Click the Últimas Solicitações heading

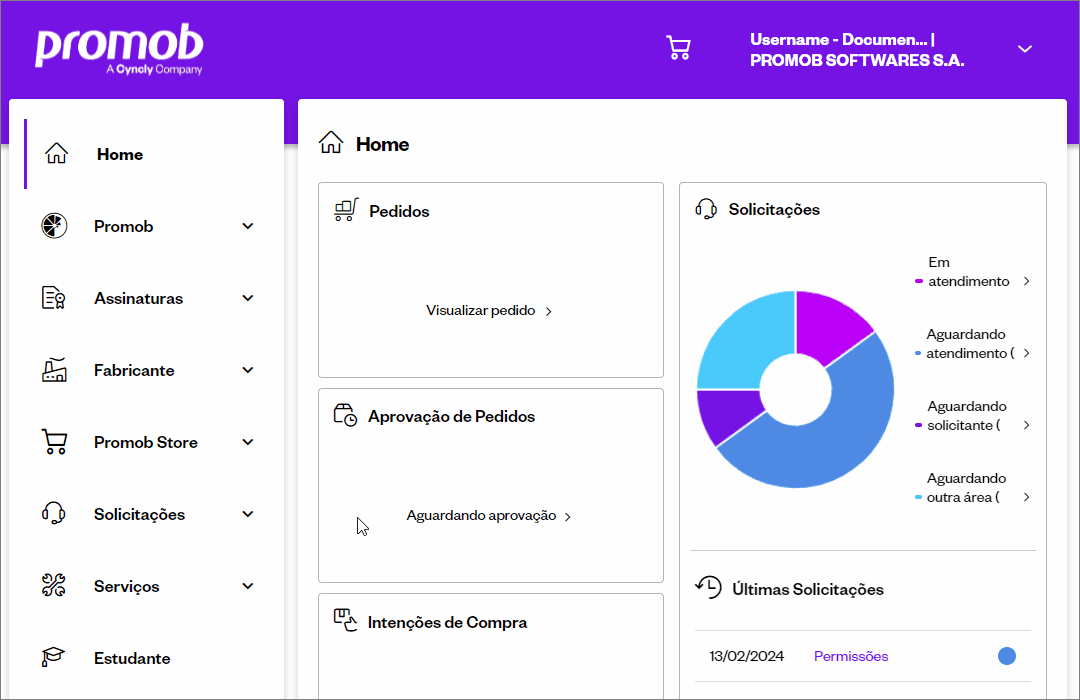(808, 590)
